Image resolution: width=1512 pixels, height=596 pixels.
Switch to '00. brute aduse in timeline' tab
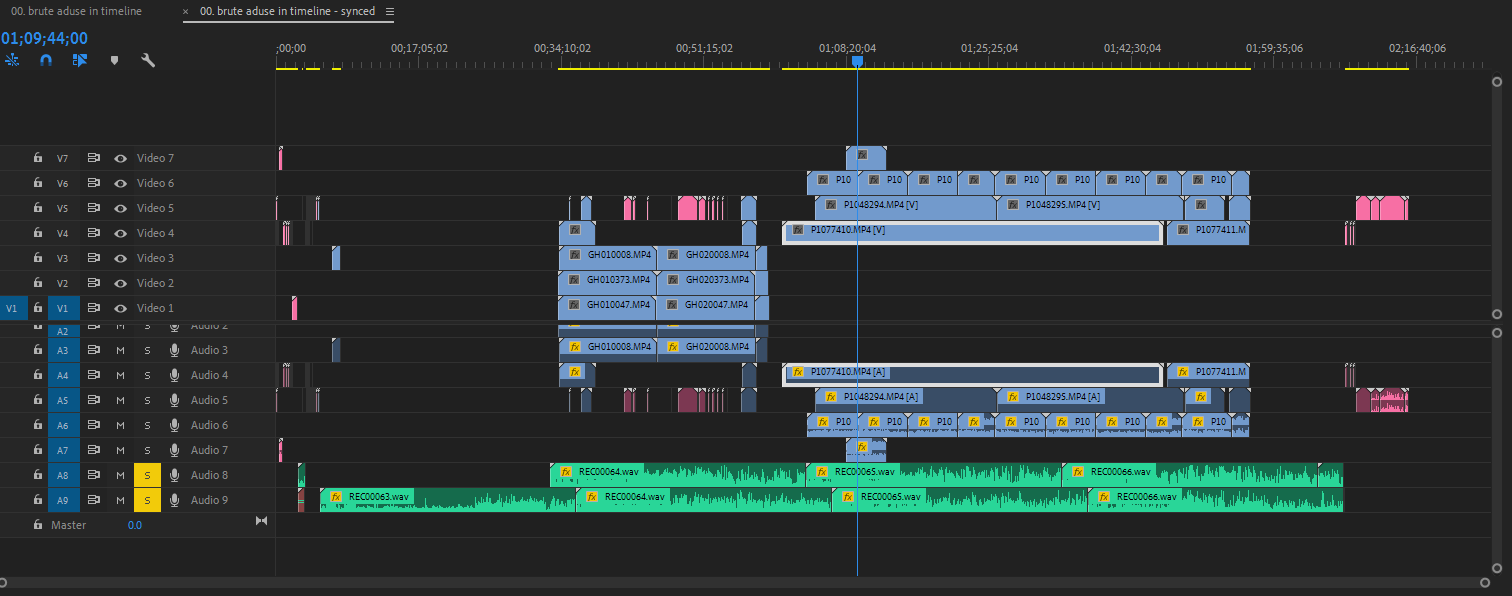74,11
